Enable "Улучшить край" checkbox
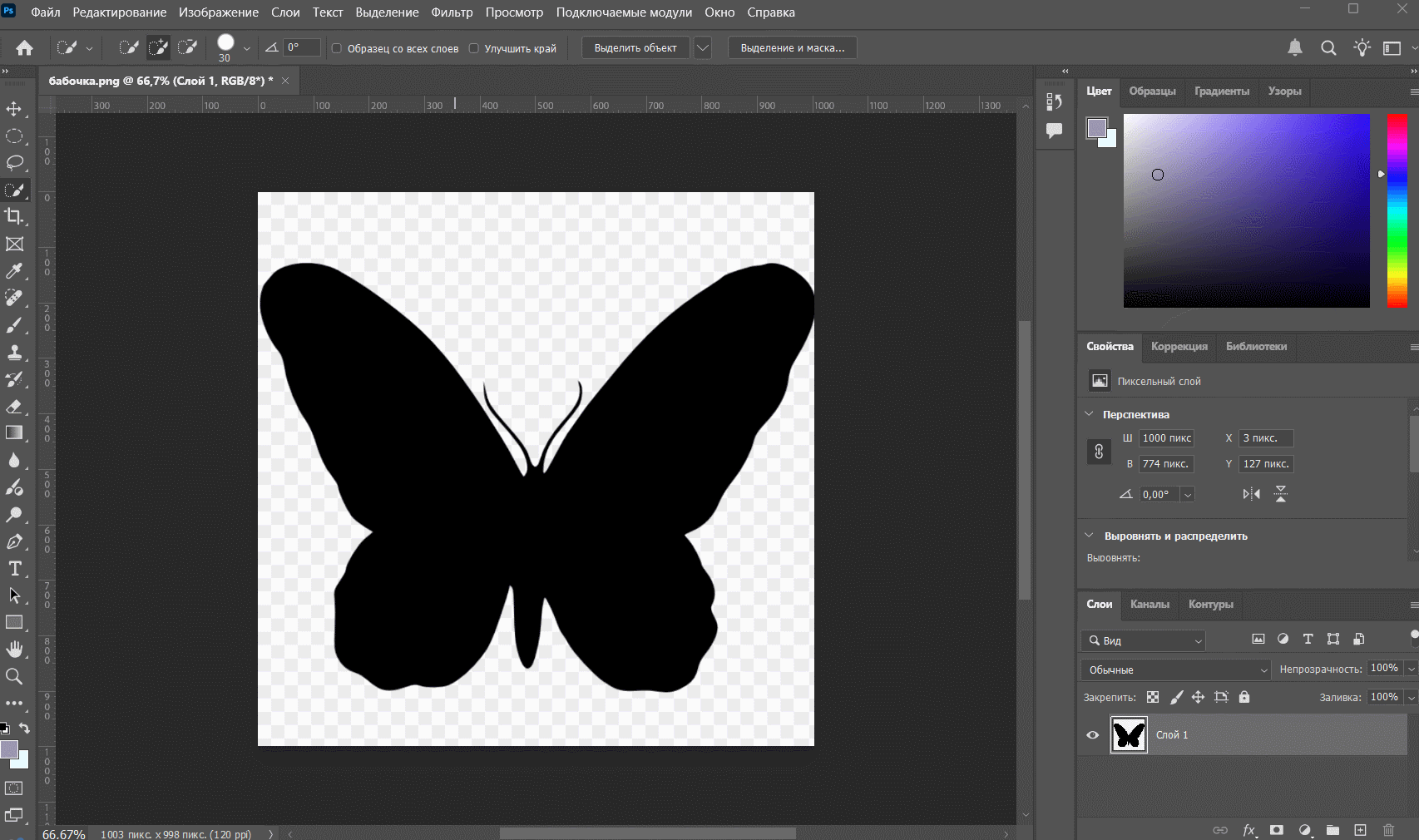 pos(474,48)
